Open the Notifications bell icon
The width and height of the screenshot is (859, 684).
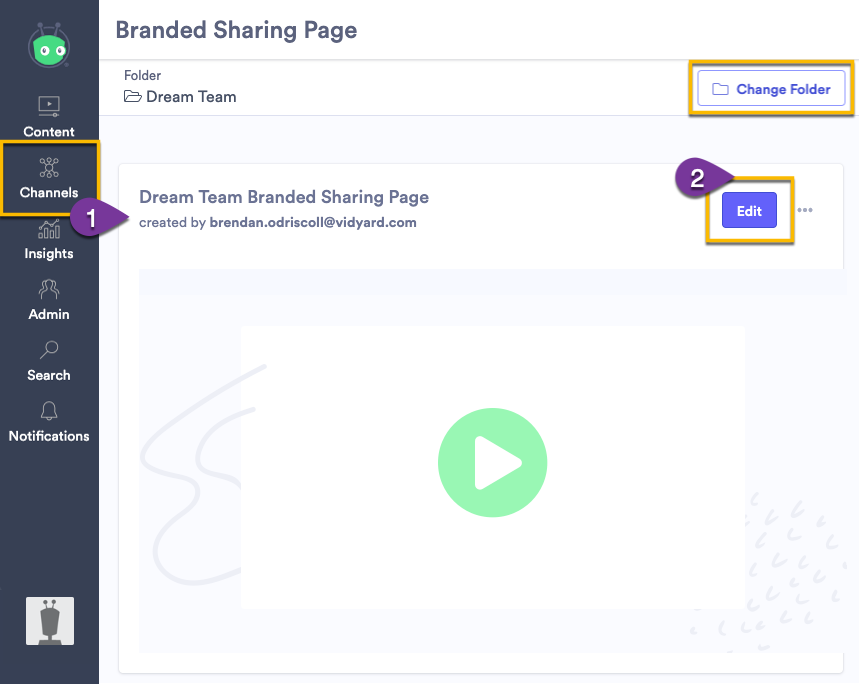click(x=49, y=411)
